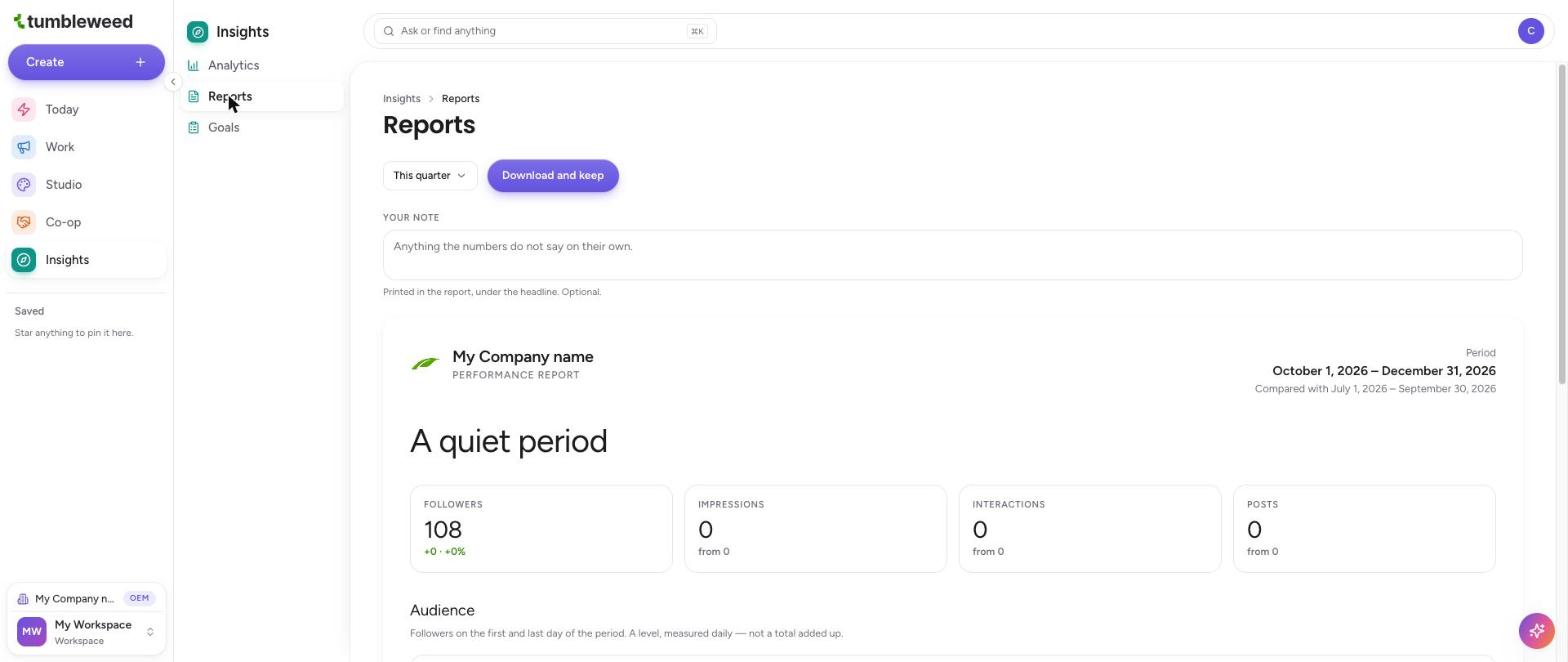Screen dimensions: 1568x662
Task: Open the Work megaphone icon
Action: (23, 147)
